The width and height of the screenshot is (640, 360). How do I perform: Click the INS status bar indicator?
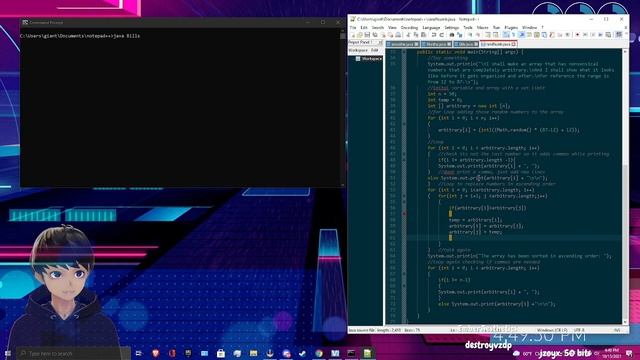point(617,330)
